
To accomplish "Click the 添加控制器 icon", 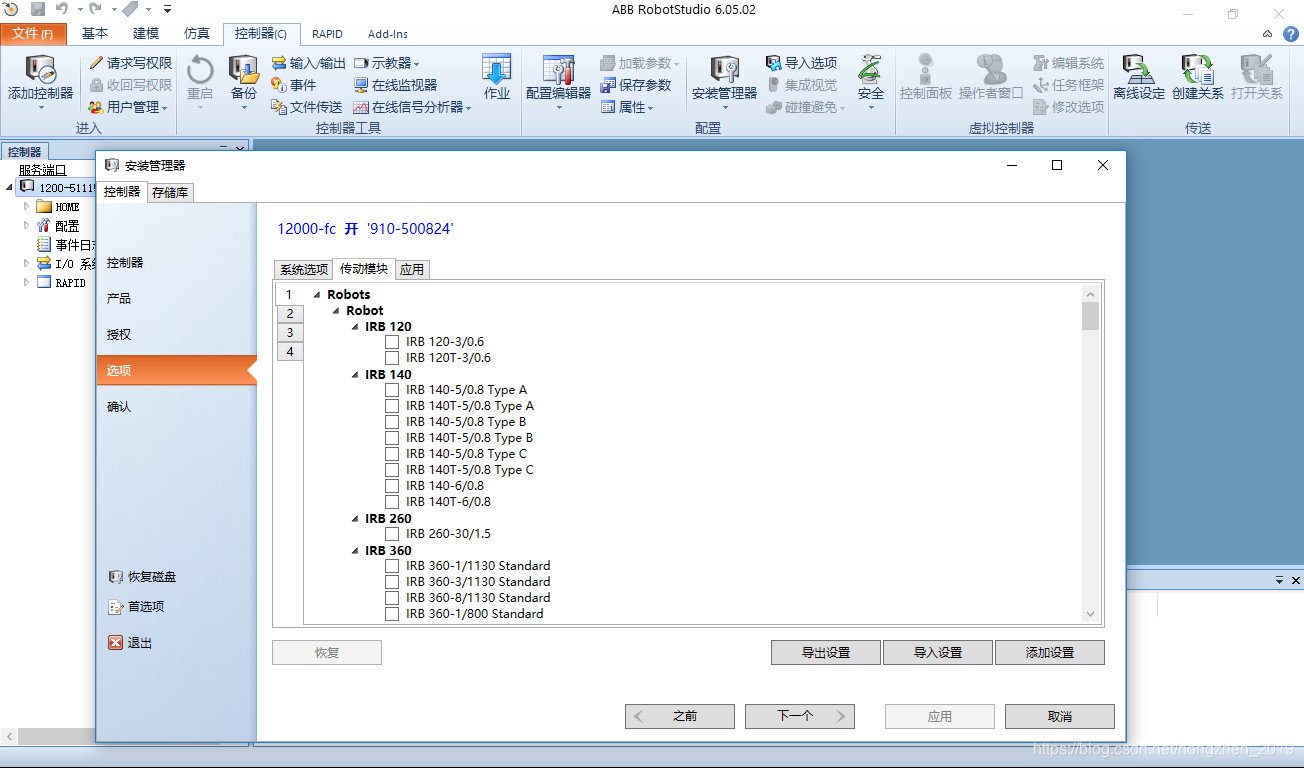I will (x=40, y=70).
